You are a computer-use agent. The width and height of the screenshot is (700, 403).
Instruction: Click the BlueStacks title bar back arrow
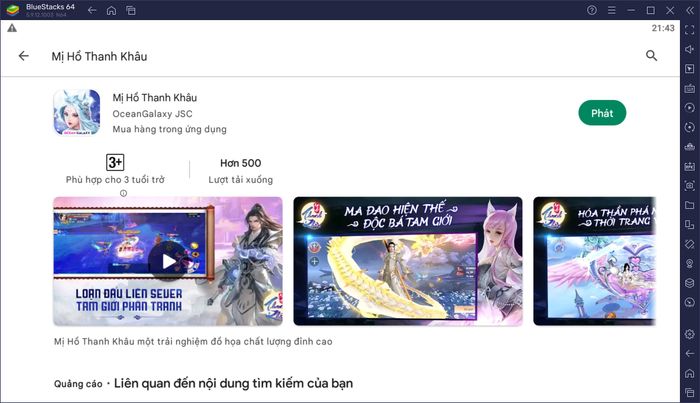coord(92,10)
